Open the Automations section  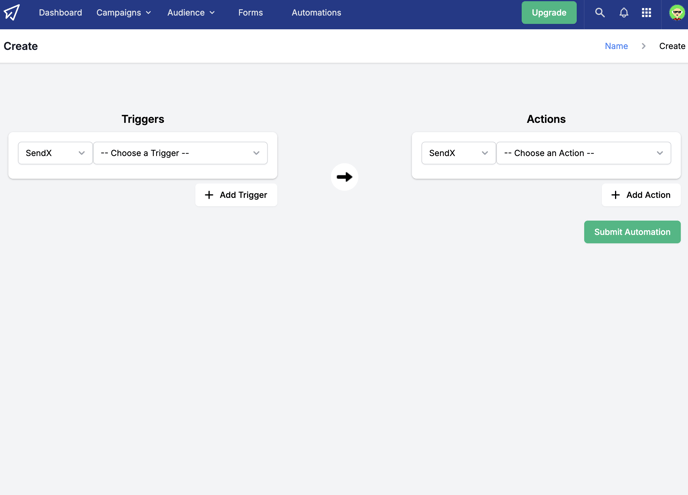pos(316,13)
